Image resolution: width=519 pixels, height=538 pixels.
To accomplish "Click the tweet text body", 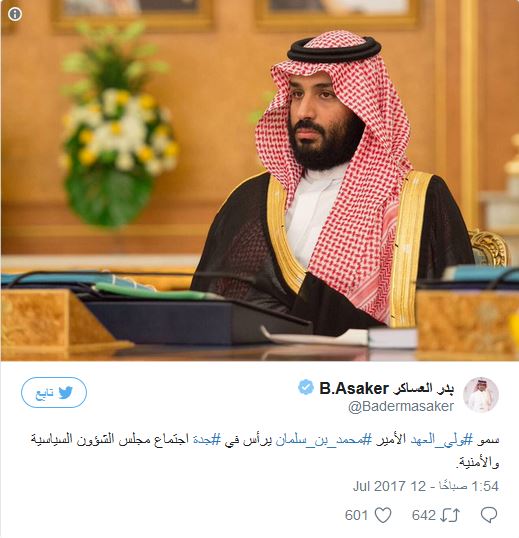I will (265, 451).
